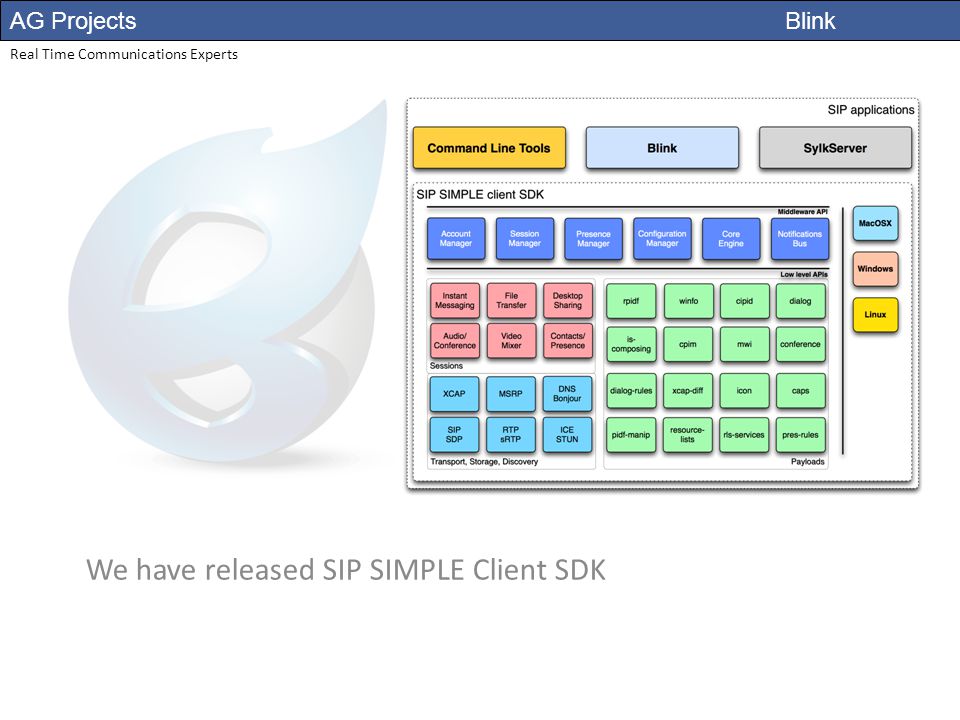Click the Instant Messaging block
Image resolution: width=960 pixels, height=720 pixels.
coord(455,301)
